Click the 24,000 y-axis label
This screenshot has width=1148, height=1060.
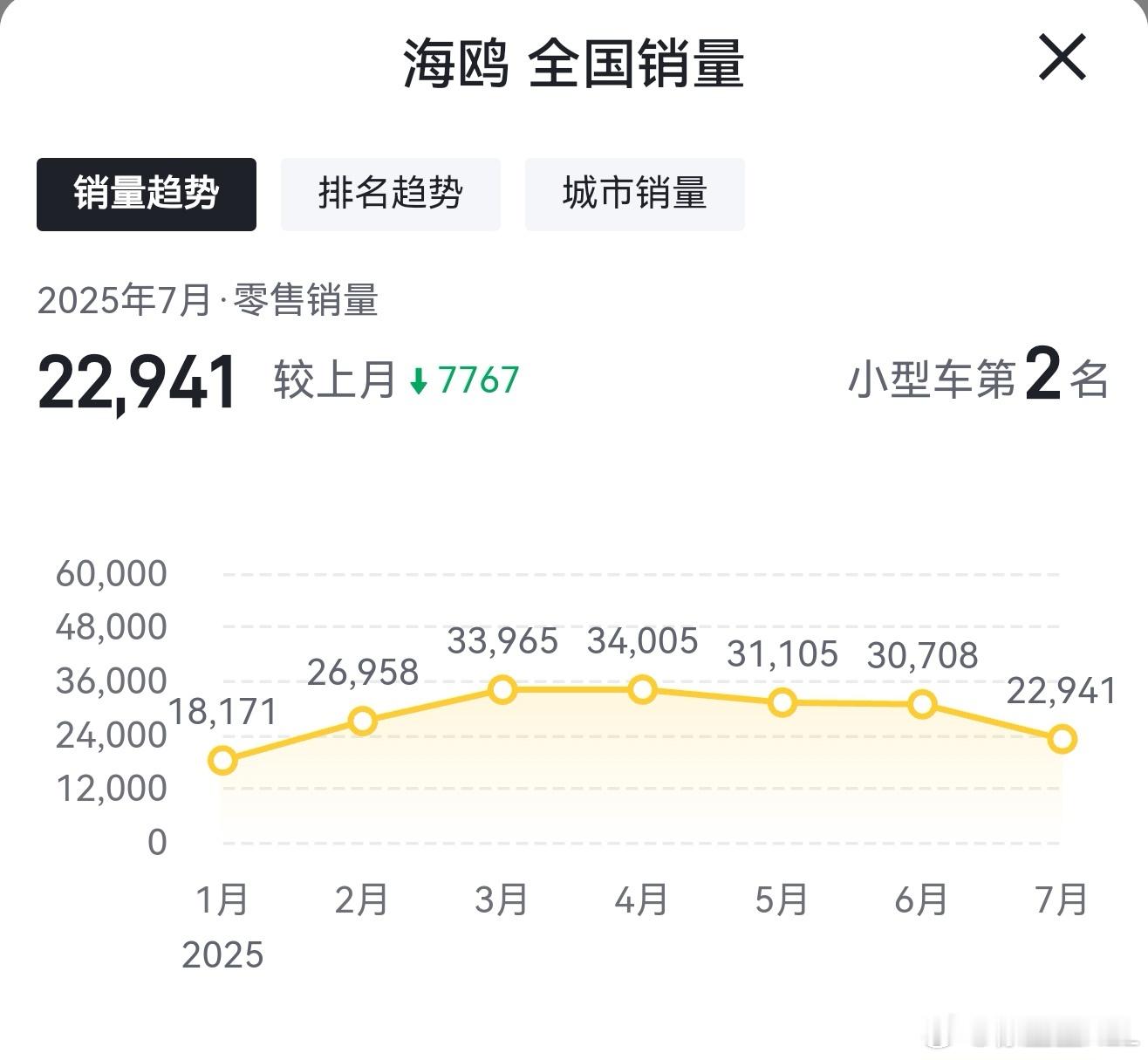pyautogui.click(x=112, y=735)
